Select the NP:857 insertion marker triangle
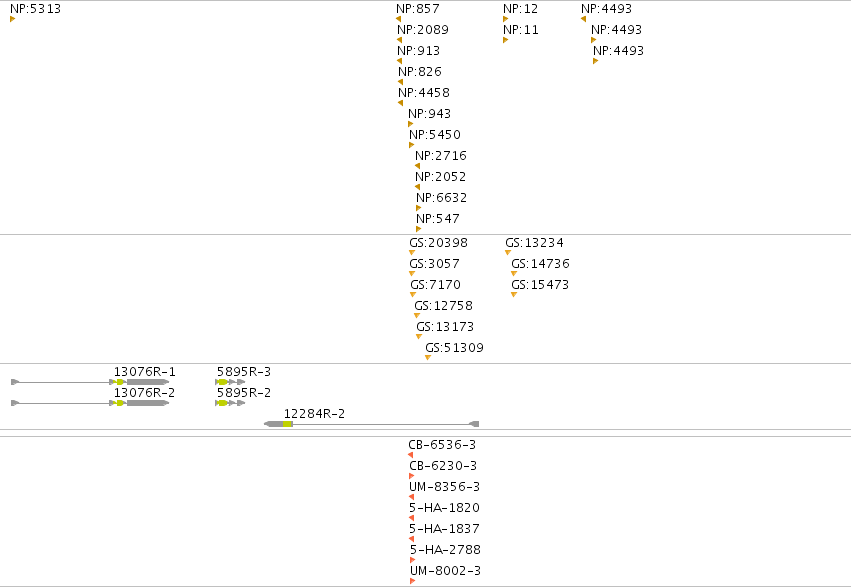 398,20
